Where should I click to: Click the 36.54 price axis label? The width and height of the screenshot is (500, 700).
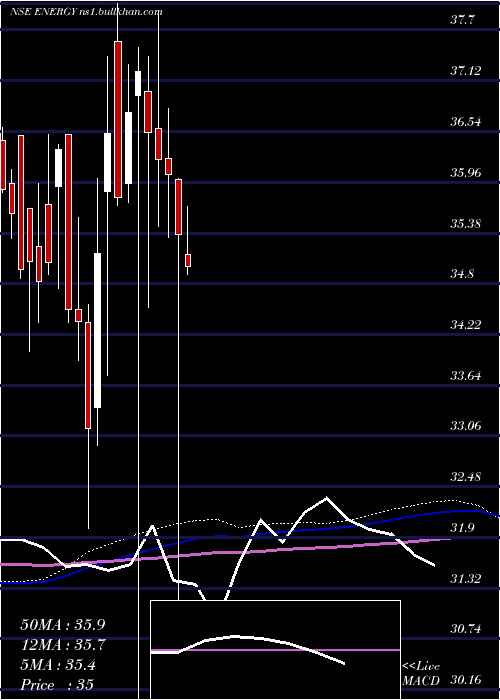pyautogui.click(x=466, y=121)
